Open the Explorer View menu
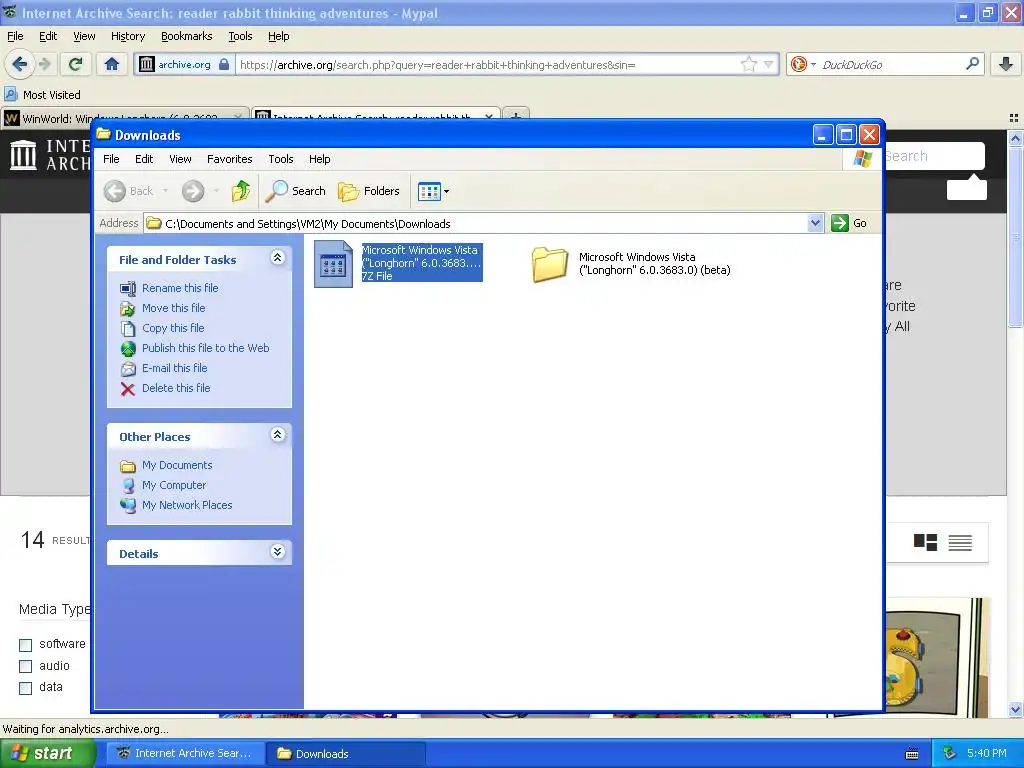 (180, 159)
